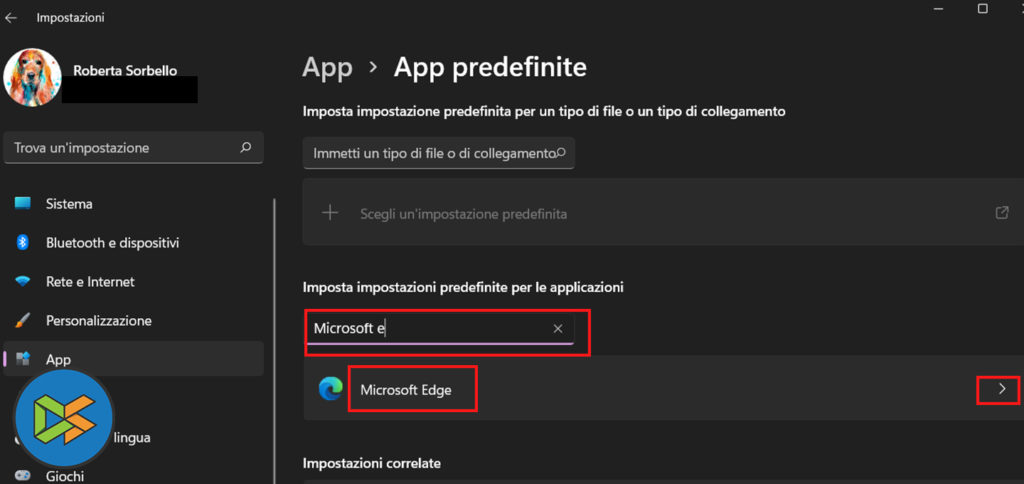Screen dimensions: 1024x484
Task: Click the search magnifier in Trova un'impostazione
Action: click(x=246, y=148)
